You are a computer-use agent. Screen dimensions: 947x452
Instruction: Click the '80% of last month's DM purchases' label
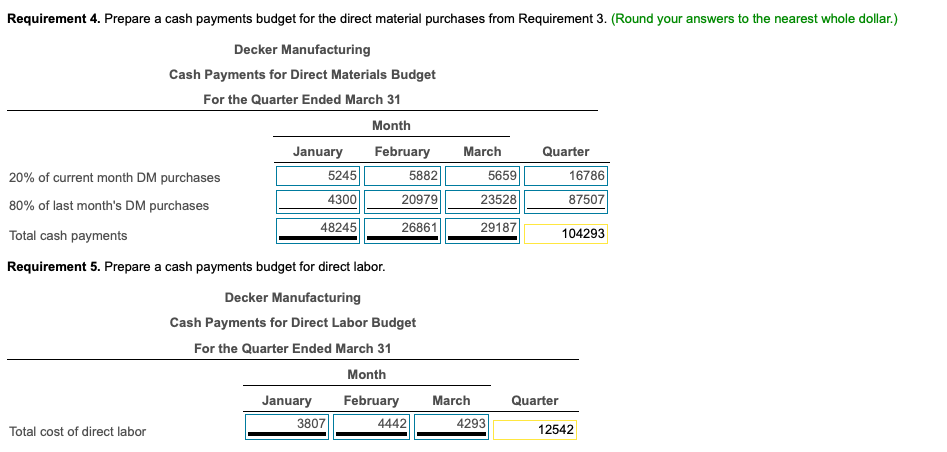(x=109, y=205)
